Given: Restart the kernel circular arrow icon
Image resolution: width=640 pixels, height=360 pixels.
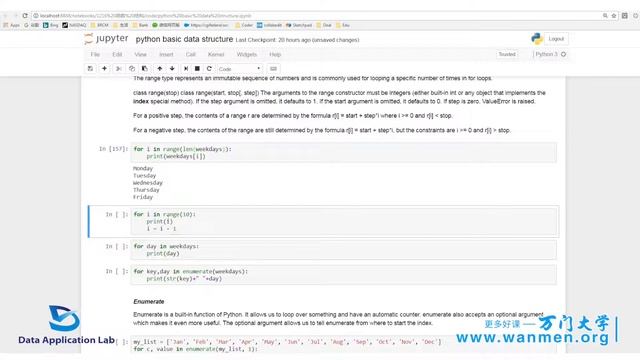Looking at the screenshot, I should (x=209, y=69).
